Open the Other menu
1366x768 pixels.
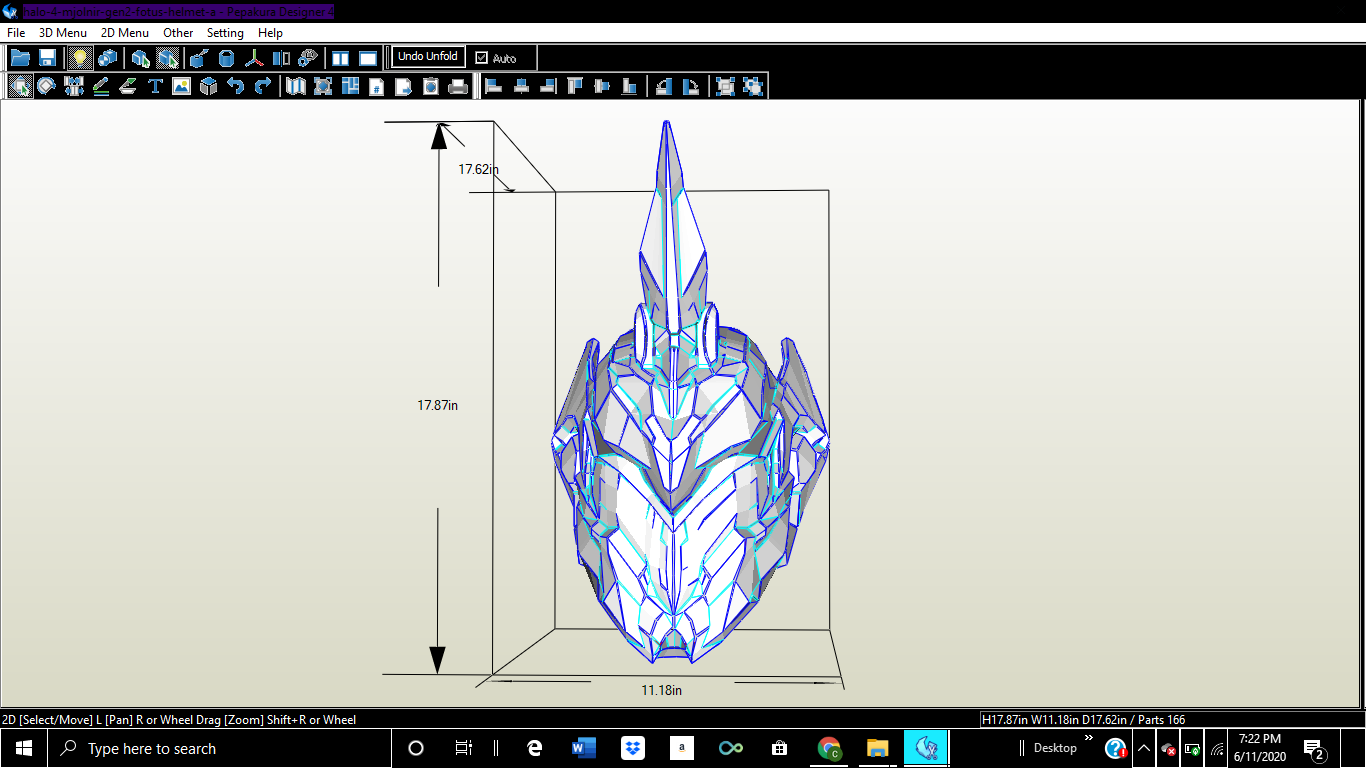(x=178, y=33)
